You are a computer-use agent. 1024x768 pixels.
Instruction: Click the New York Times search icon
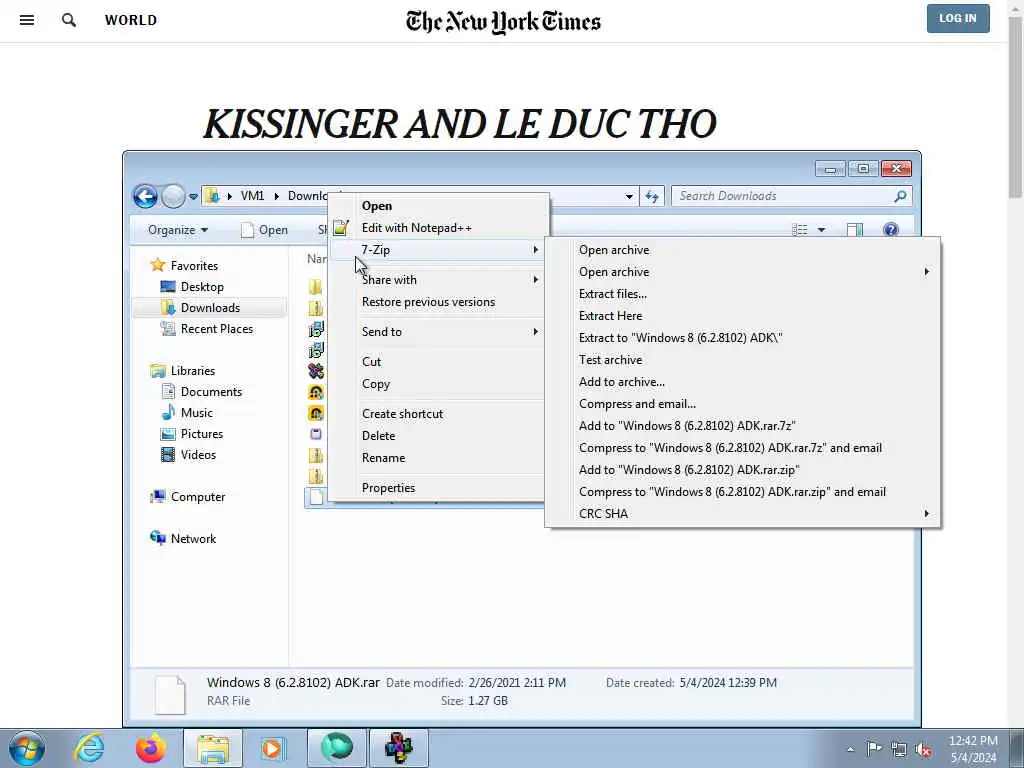(x=69, y=20)
